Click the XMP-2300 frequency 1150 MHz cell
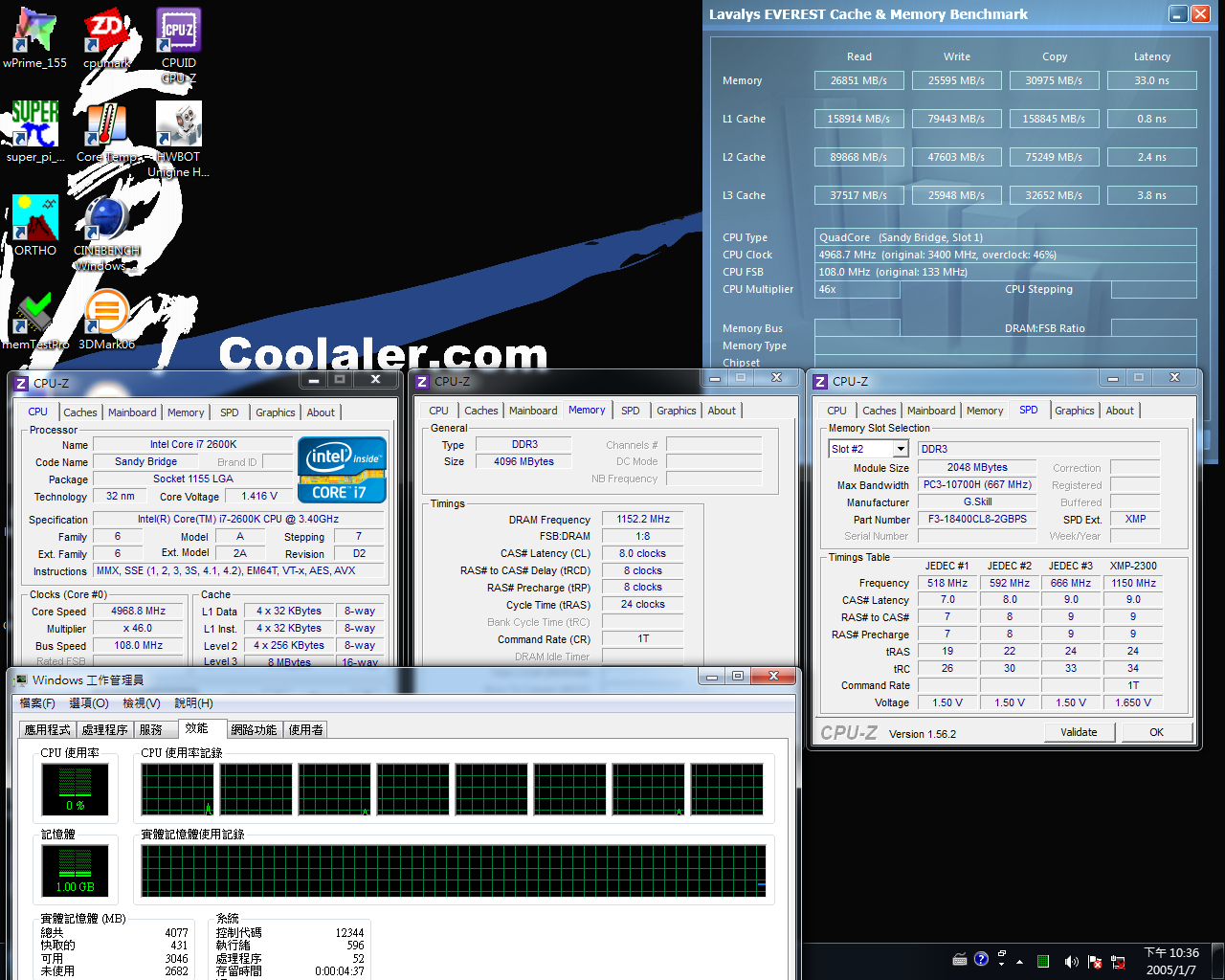The width and height of the screenshot is (1225, 980). tap(1133, 583)
